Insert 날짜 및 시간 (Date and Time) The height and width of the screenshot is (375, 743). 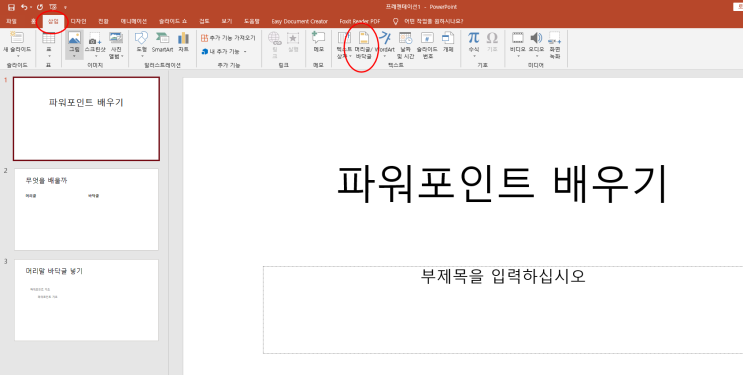(405, 44)
